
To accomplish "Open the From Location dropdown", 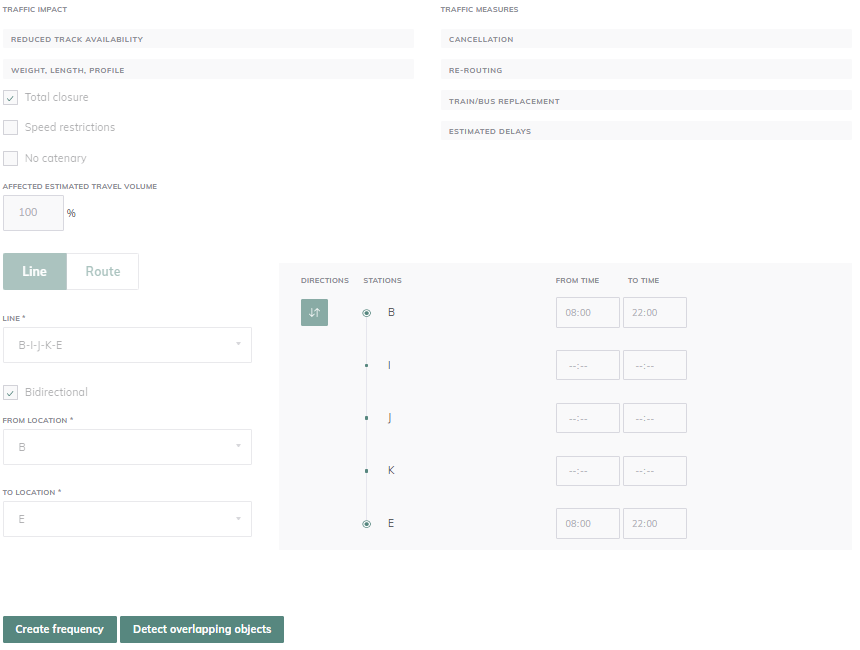I will (x=127, y=448).
